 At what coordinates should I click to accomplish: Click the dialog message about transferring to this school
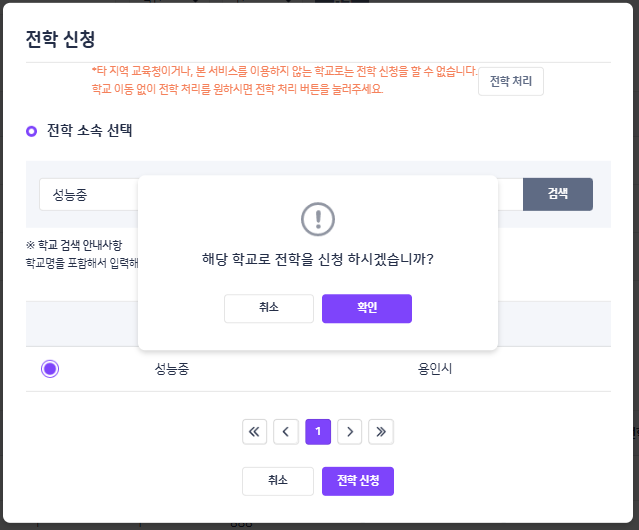pyautogui.click(x=317, y=258)
